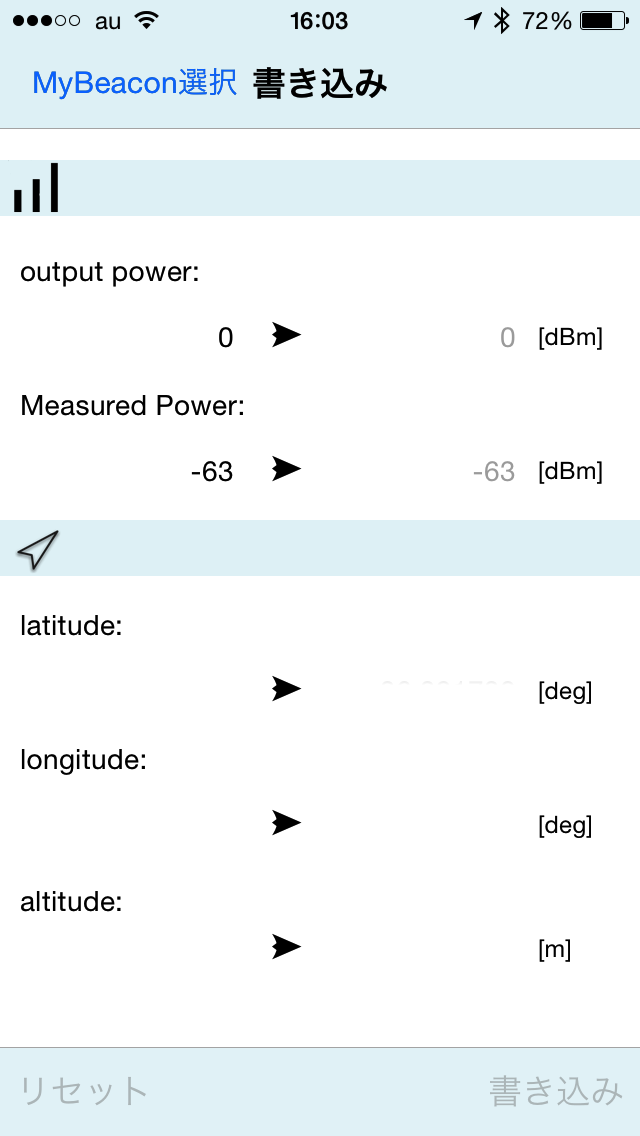Go back to MyBeacon選択
640x1136 pixels.
(x=135, y=85)
